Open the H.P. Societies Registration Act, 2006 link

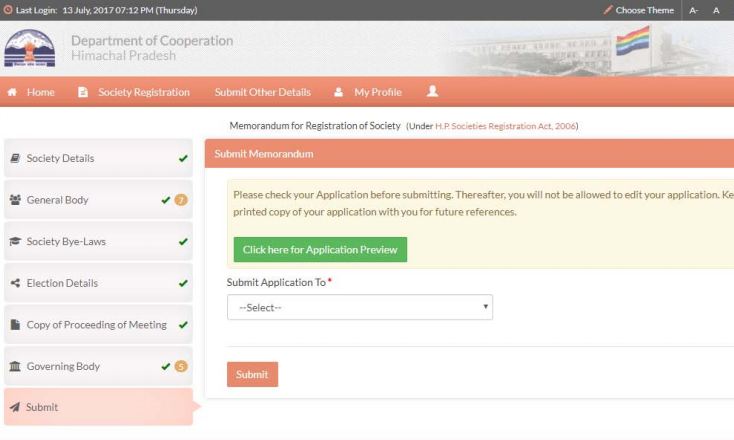tap(506, 126)
